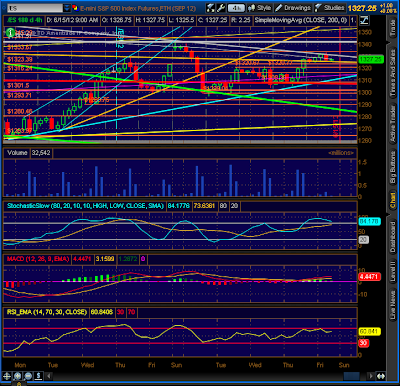Image resolution: width=400 pixels, height=386 pixels.
Task: Open the Drawings menu
Action: point(293,8)
